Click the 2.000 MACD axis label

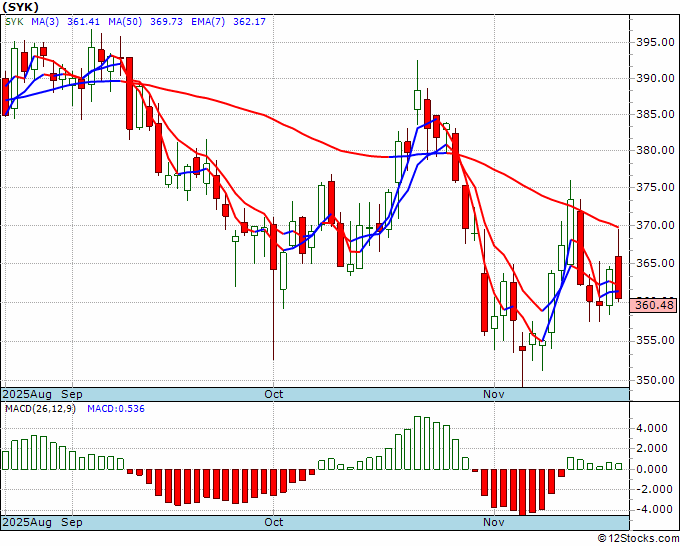(652, 448)
